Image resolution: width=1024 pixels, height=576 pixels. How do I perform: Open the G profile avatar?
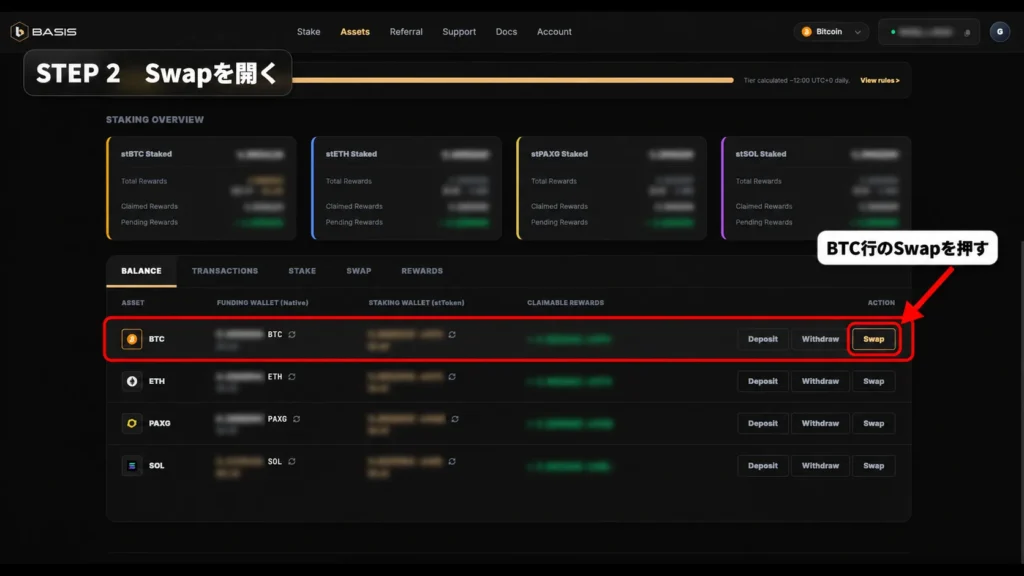point(1000,31)
